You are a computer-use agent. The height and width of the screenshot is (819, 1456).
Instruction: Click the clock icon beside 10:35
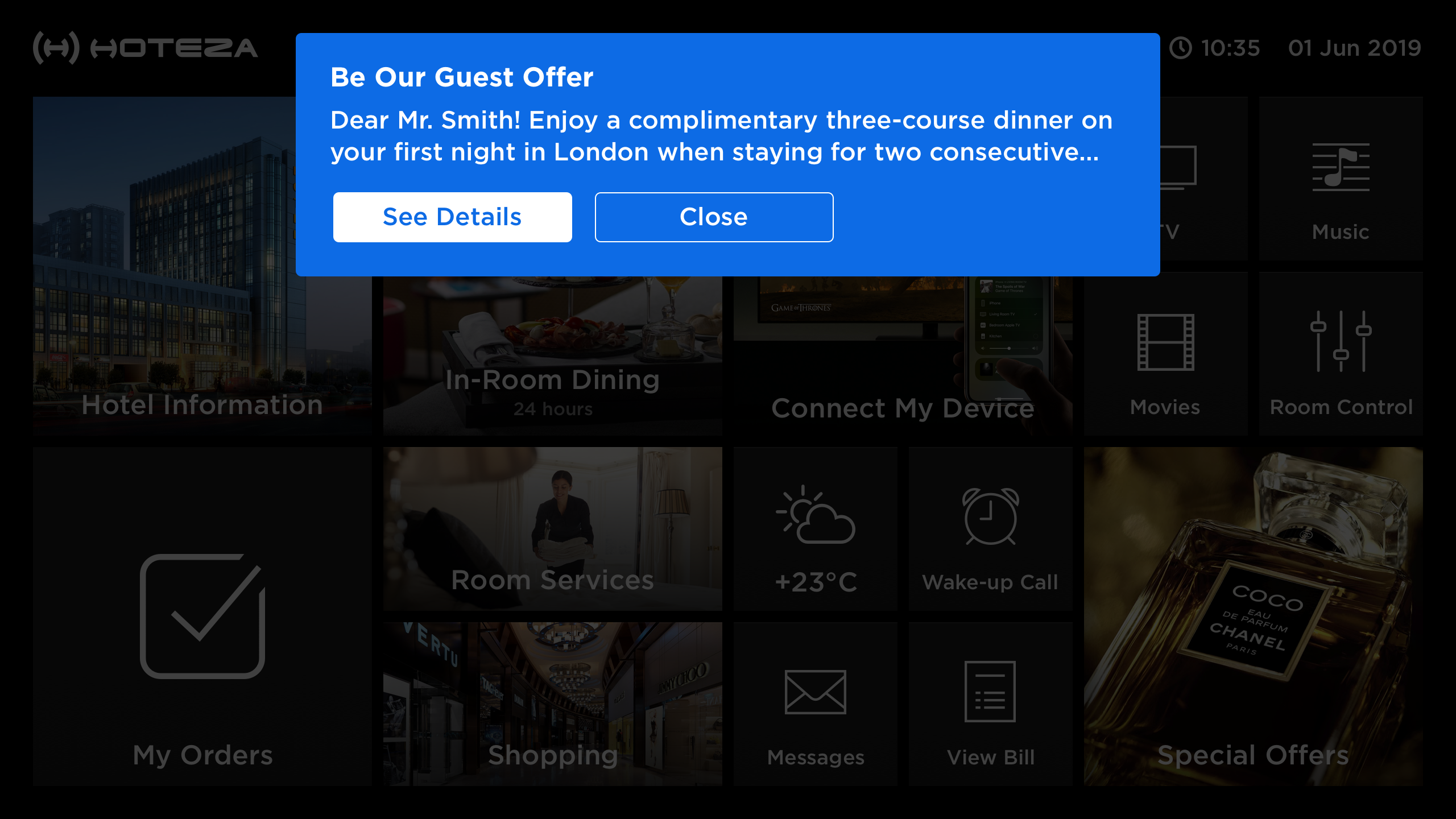point(1181,48)
